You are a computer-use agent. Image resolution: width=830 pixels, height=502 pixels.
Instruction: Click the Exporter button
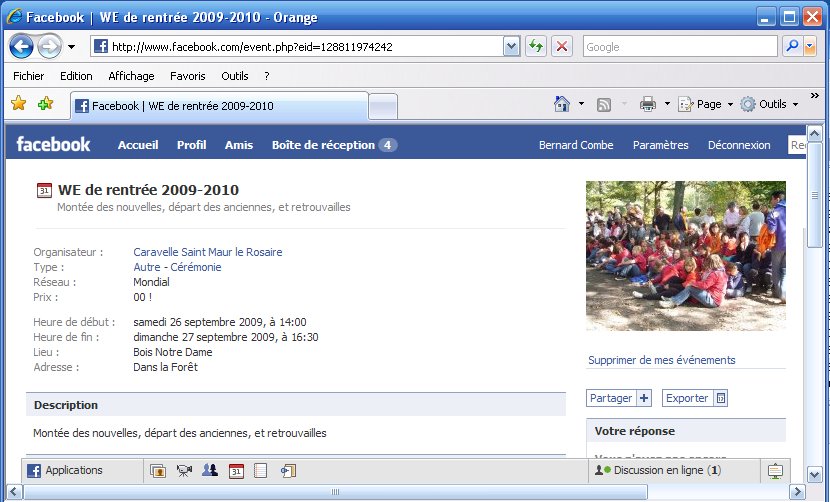(x=695, y=398)
